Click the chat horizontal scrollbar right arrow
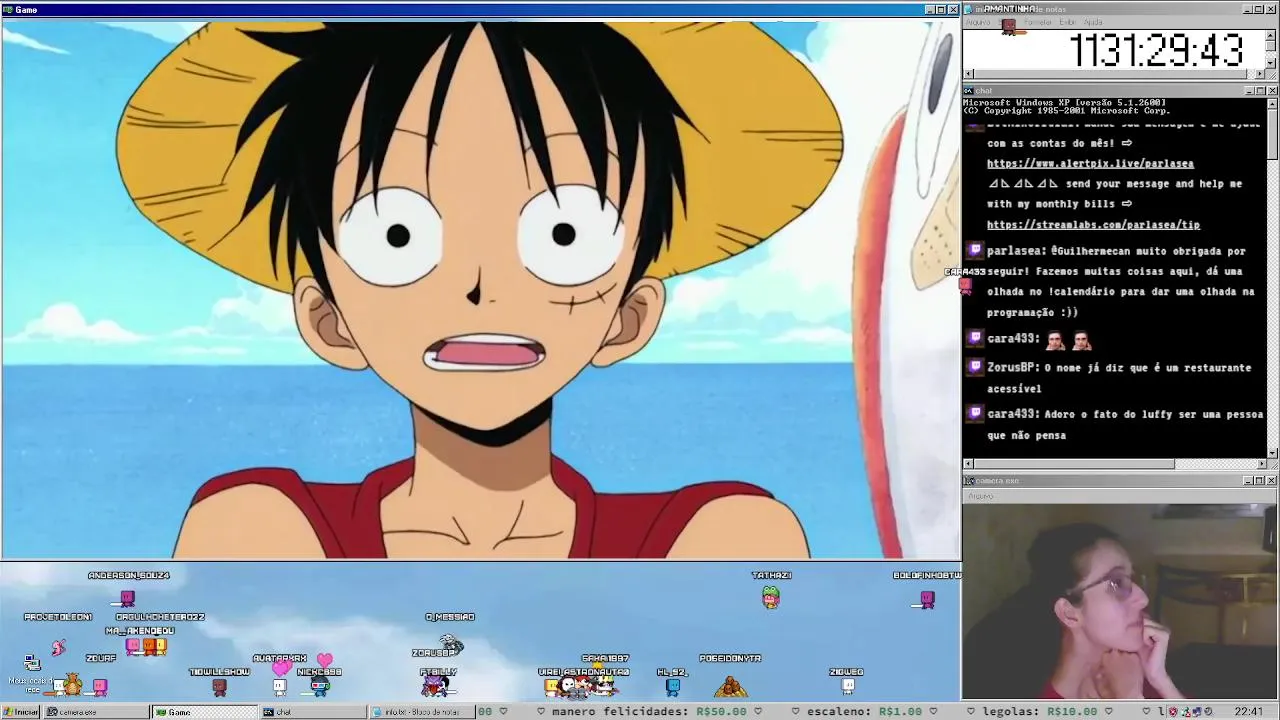 (1260, 464)
